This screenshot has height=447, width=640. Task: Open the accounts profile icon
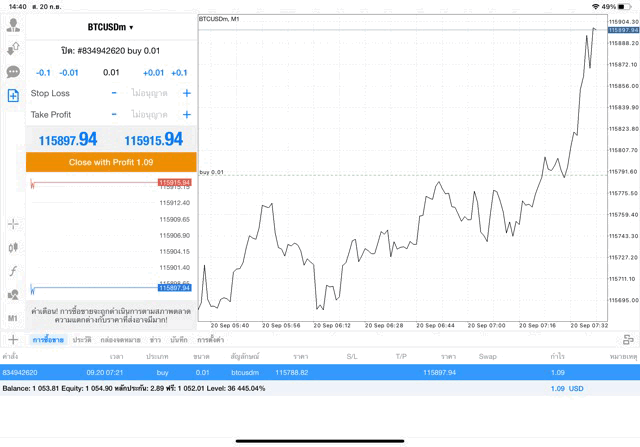pyautogui.click(x=13, y=24)
